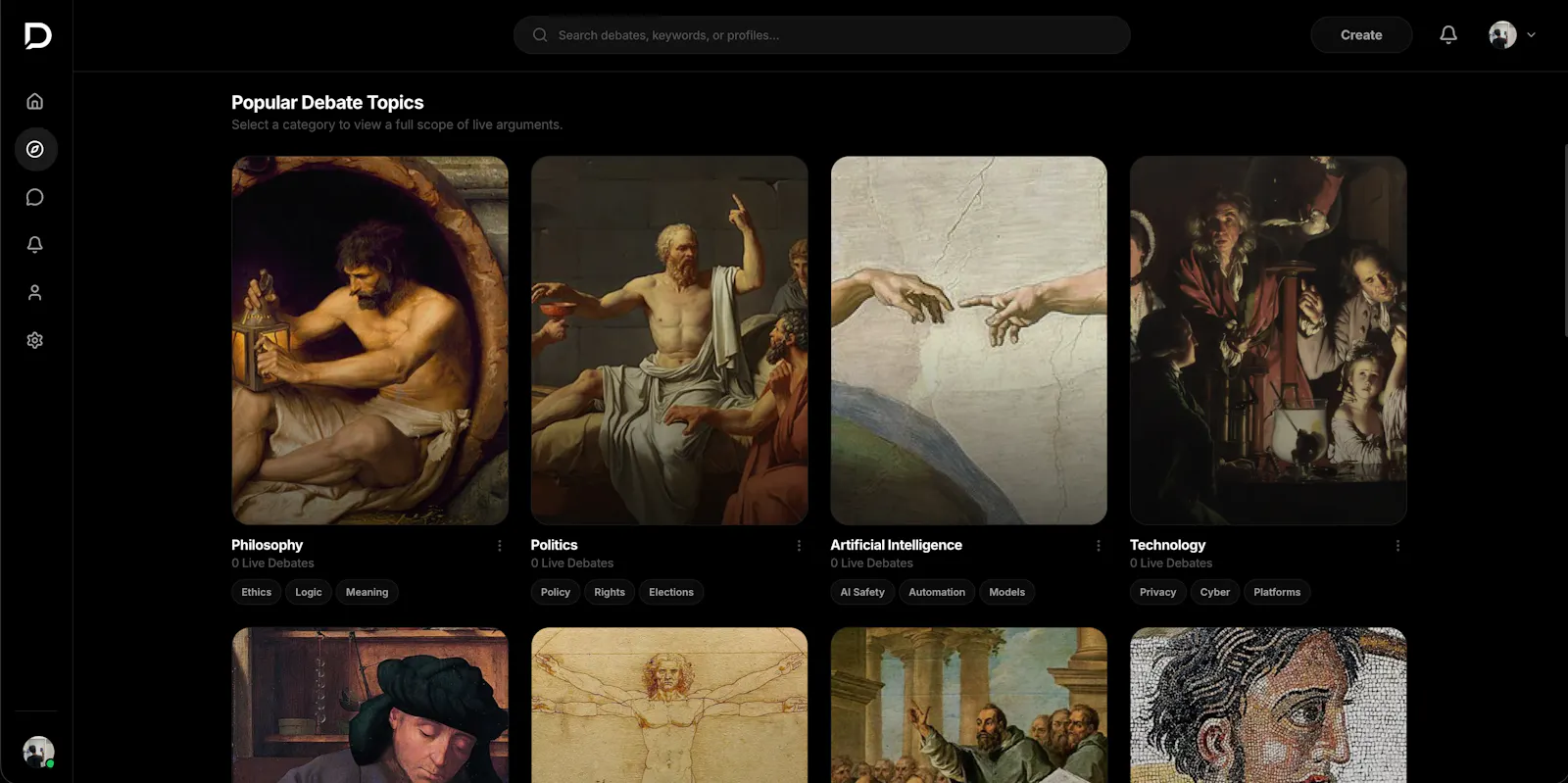The image size is (1568, 783).
Task: Click the Popular Debate Topics heading
Action: [327, 103]
